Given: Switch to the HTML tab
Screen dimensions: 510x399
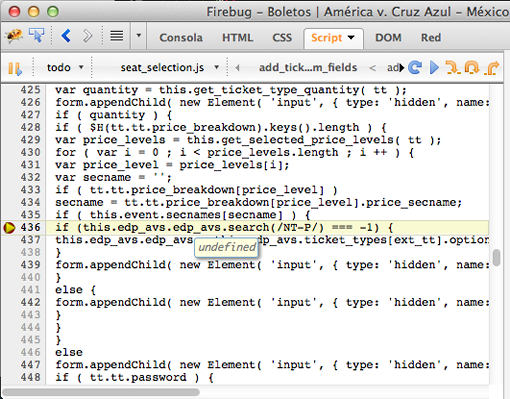Looking at the screenshot, I should click(237, 38).
